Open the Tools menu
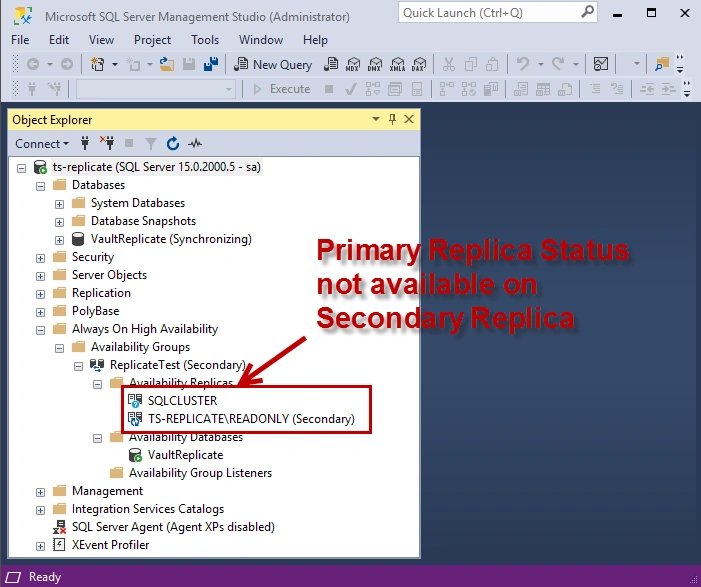This screenshot has width=701, height=587. (x=205, y=40)
